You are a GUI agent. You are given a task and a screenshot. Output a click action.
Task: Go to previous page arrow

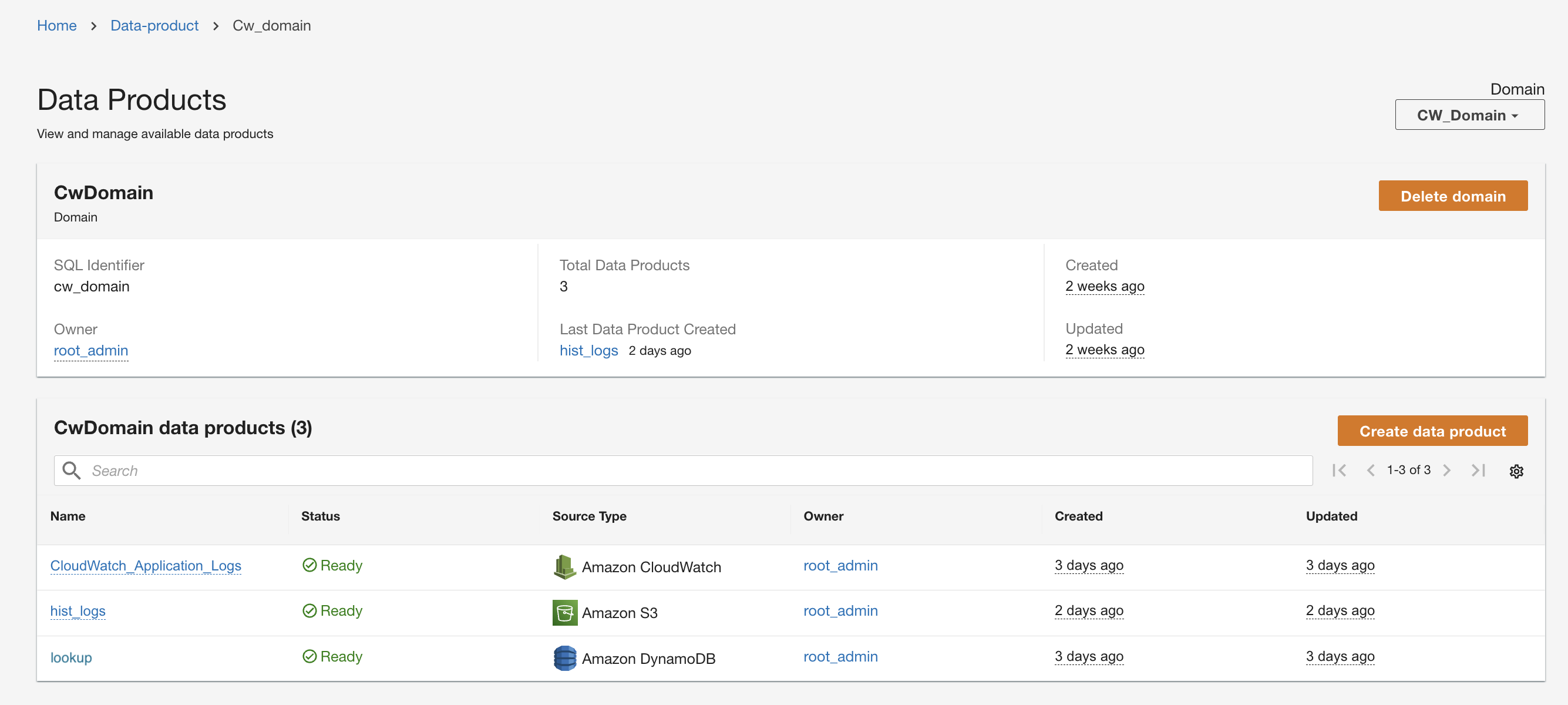[x=1370, y=470]
